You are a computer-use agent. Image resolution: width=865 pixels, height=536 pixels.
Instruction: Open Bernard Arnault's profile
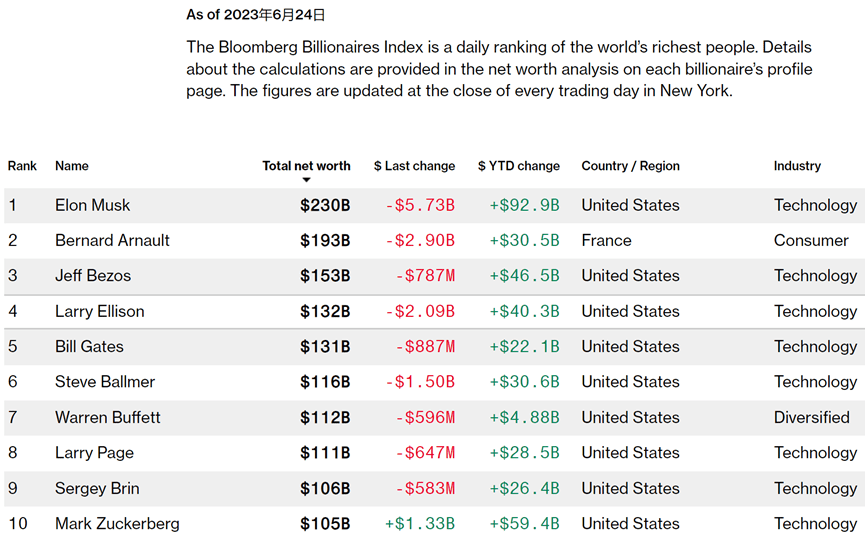(112, 240)
